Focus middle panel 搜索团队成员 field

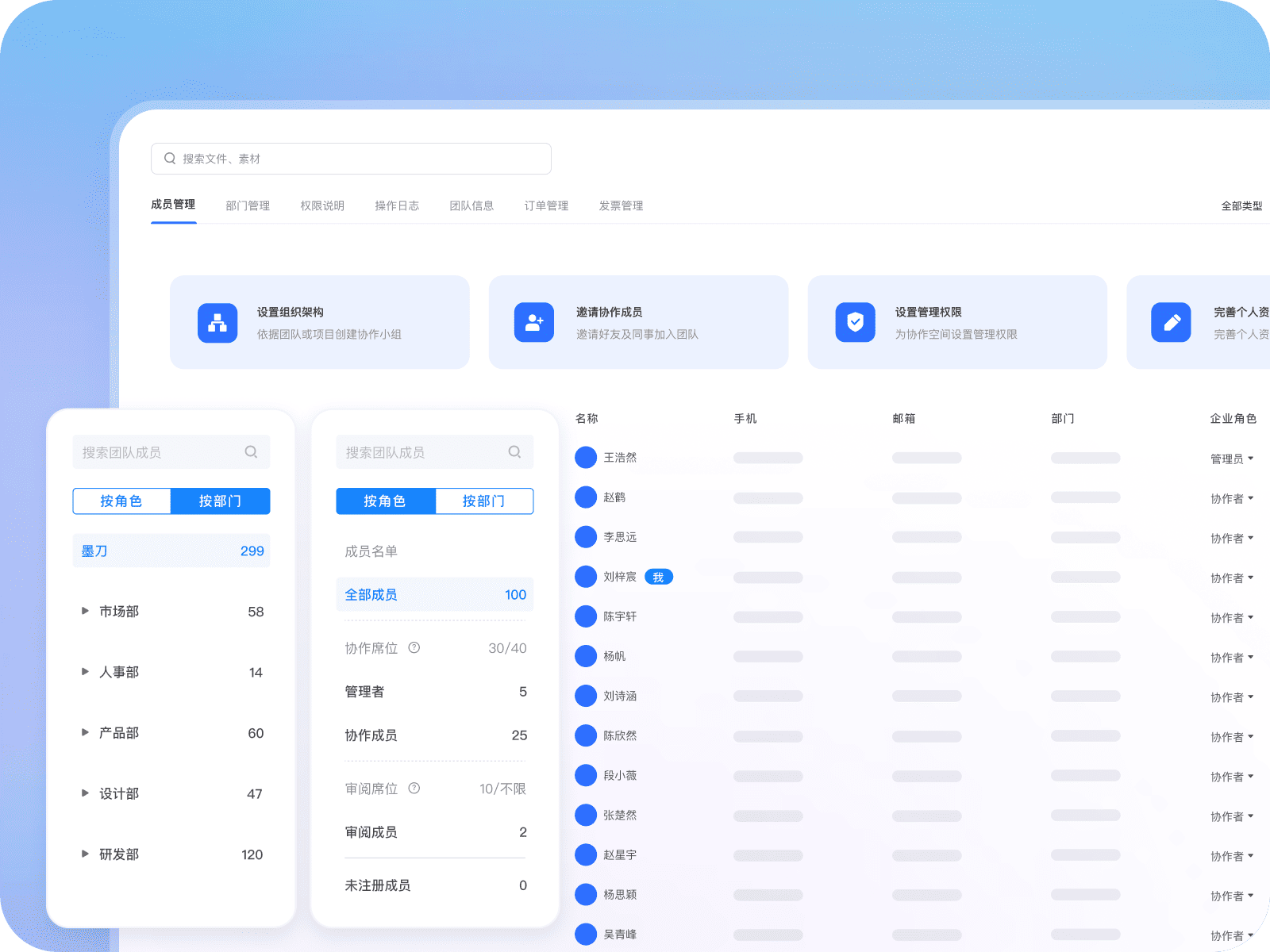pyautogui.click(x=435, y=452)
